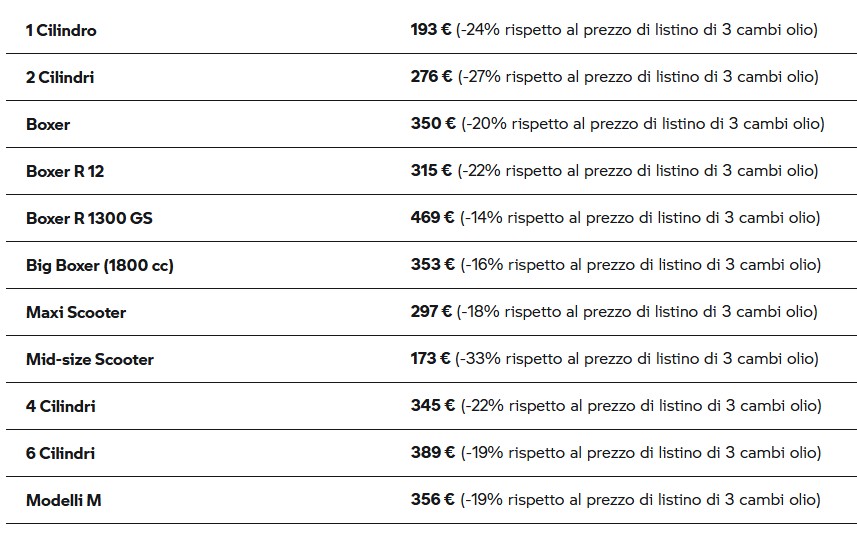
Task: Click the Boxer R 1300 GS label
Action: click(89, 218)
